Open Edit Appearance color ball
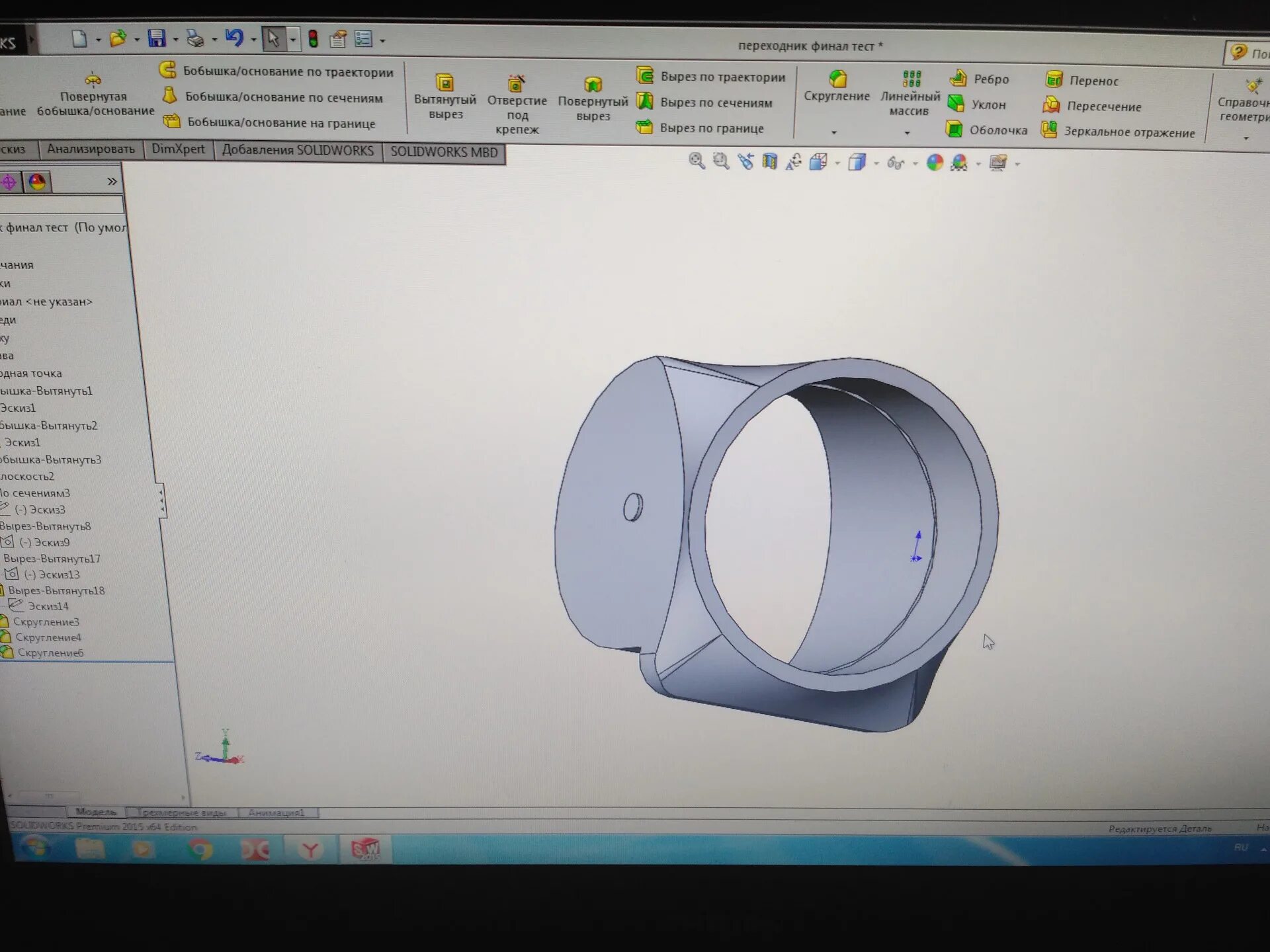The height and width of the screenshot is (952, 1270). point(934,163)
